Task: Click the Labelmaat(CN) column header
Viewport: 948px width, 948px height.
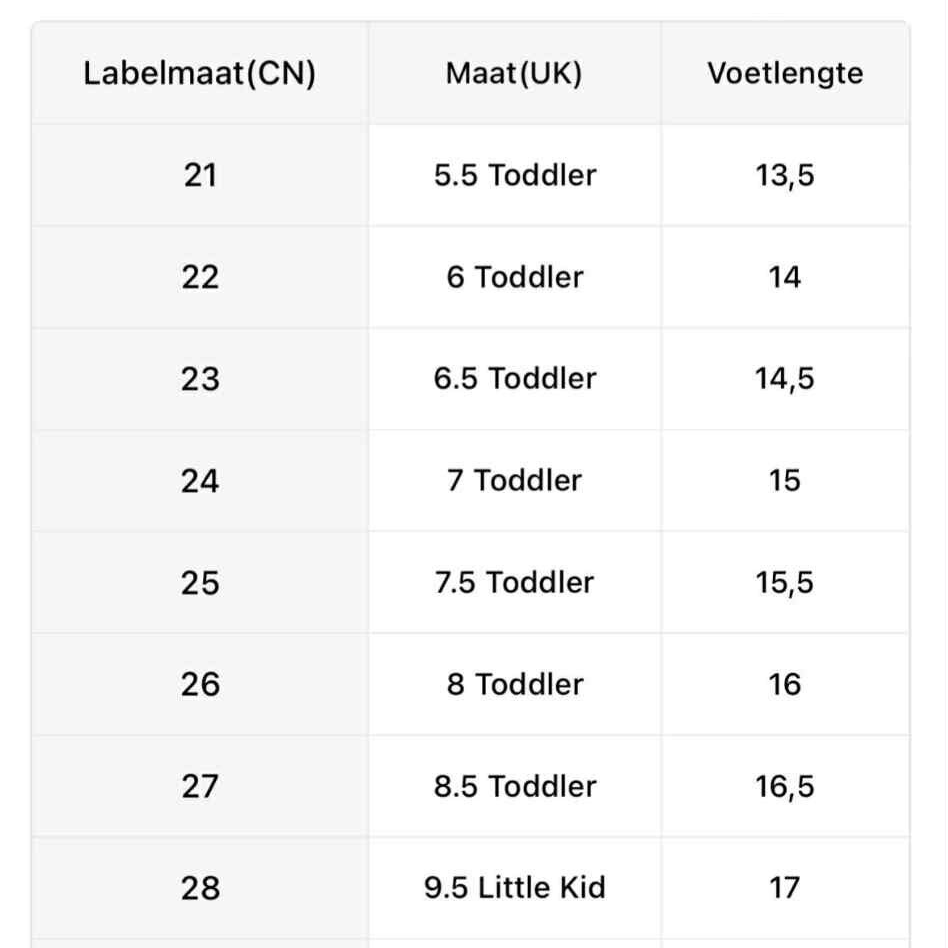Action: (200, 75)
